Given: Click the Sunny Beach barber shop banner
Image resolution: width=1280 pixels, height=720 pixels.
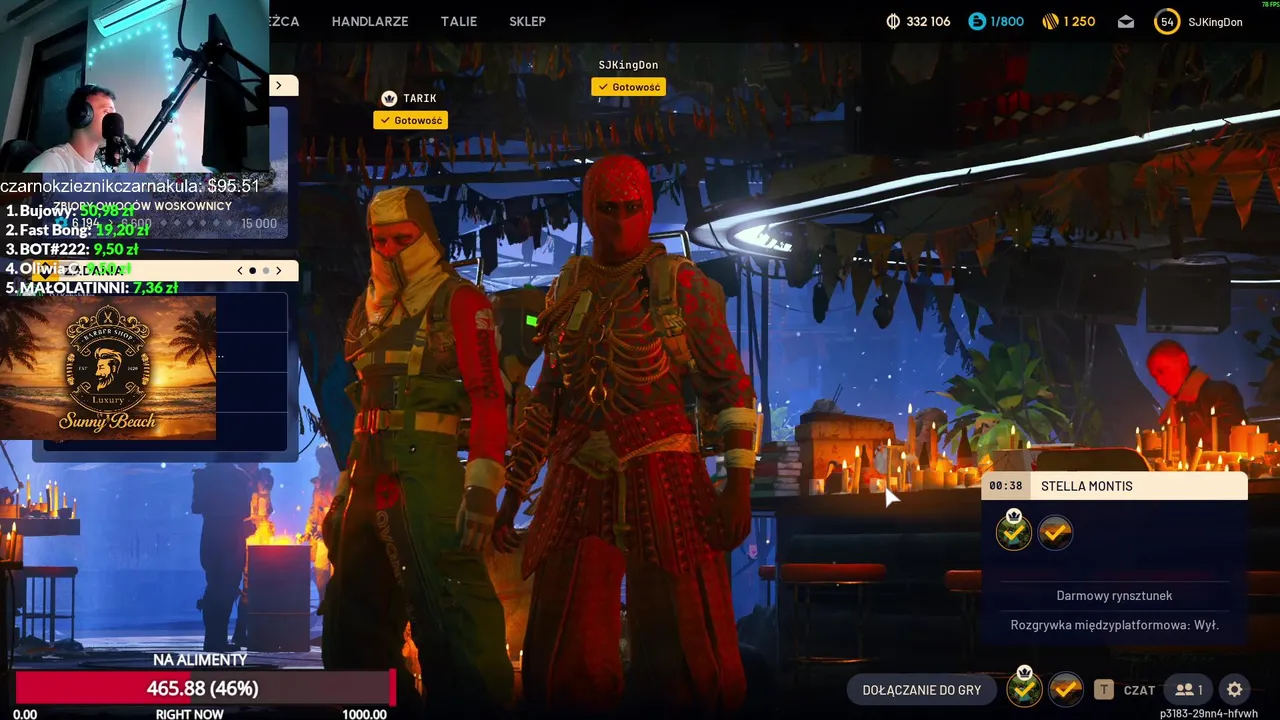Looking at the screenshot, I should tap(108, 367).
